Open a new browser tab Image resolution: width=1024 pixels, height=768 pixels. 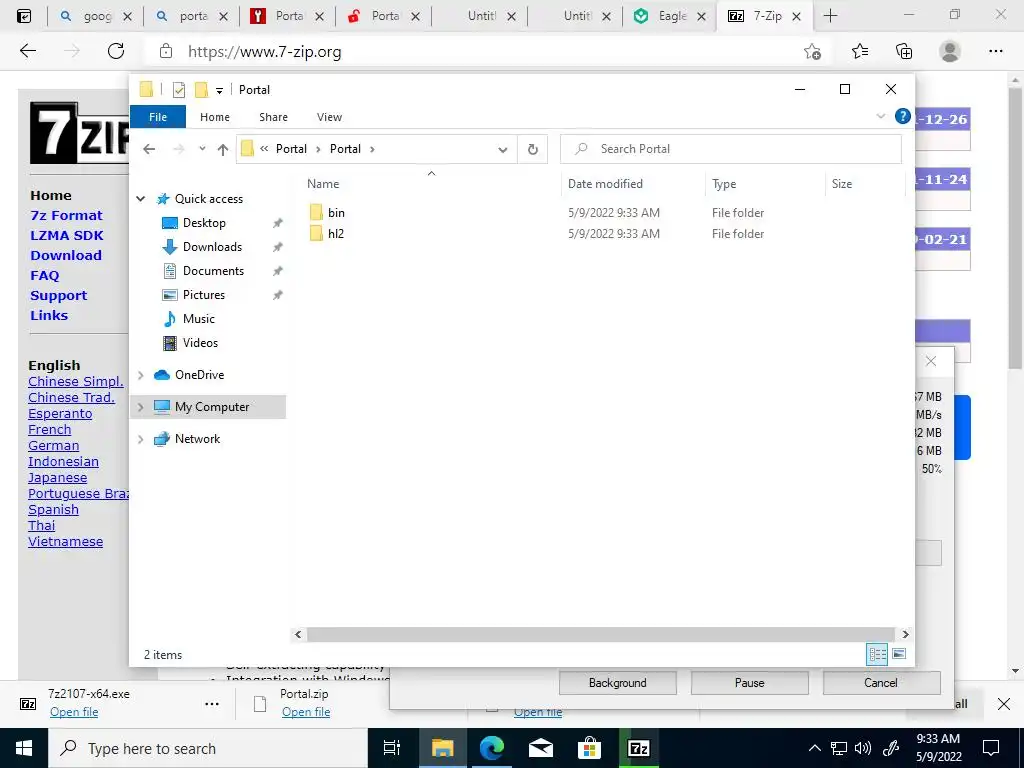click(830, 16)
